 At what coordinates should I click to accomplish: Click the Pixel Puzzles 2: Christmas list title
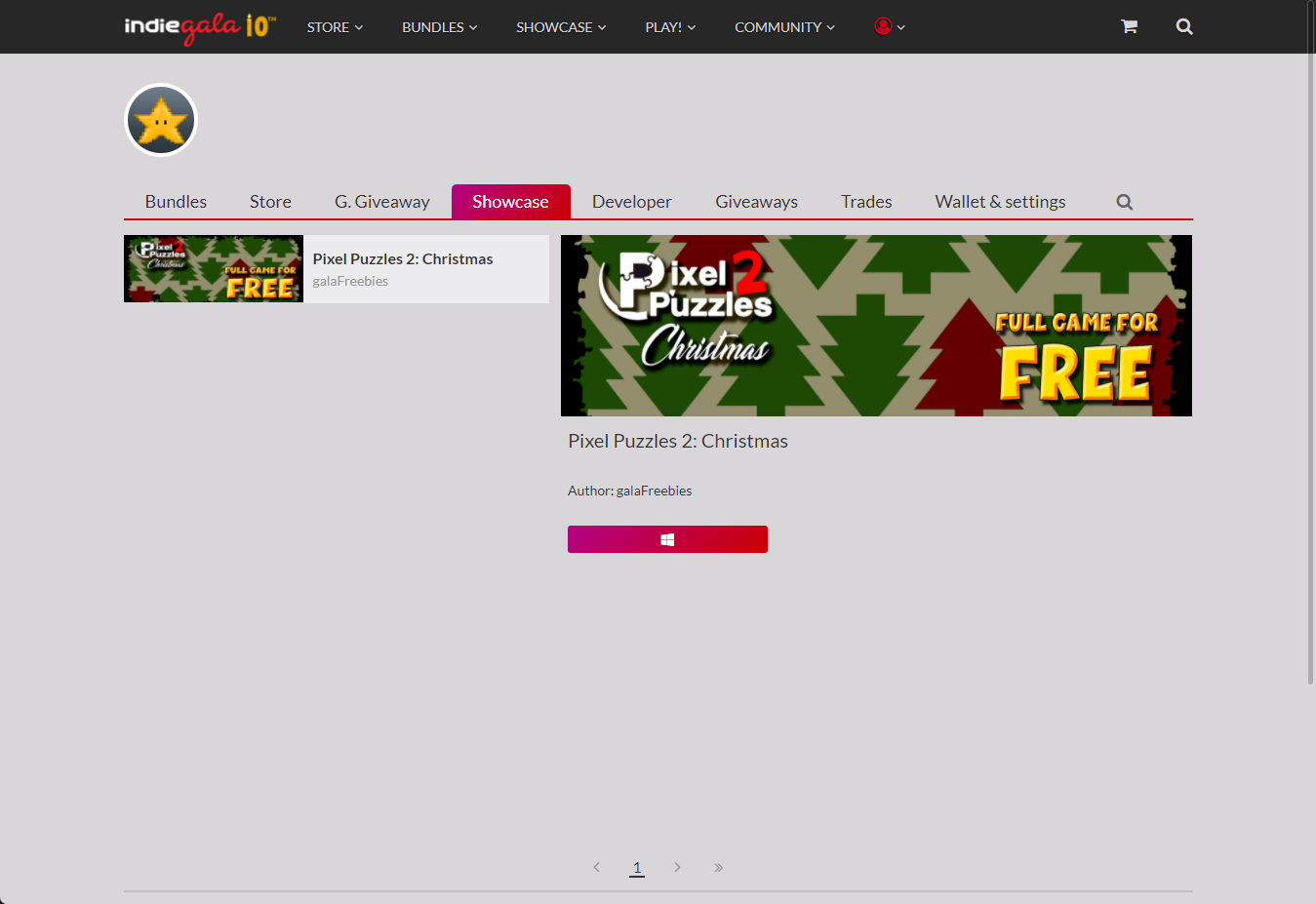403,259
